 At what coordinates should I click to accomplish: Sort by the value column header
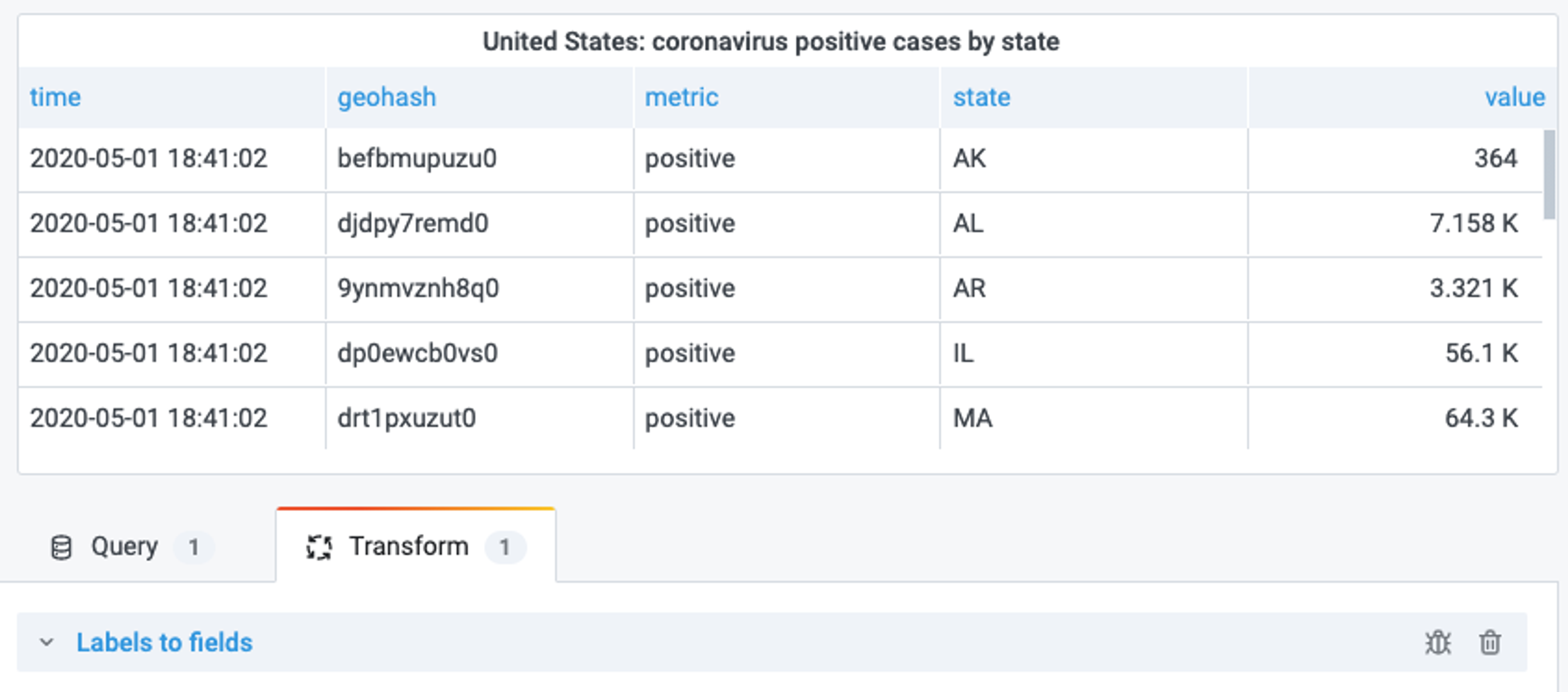coord(1515,98)
